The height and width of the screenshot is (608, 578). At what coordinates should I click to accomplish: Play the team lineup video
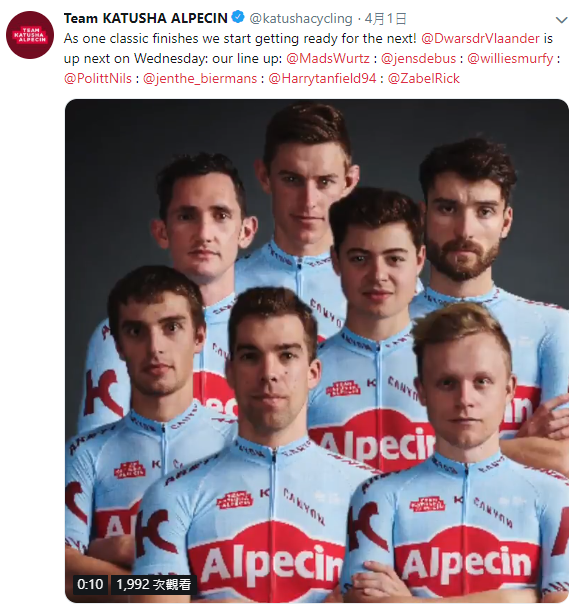point(317,351)
